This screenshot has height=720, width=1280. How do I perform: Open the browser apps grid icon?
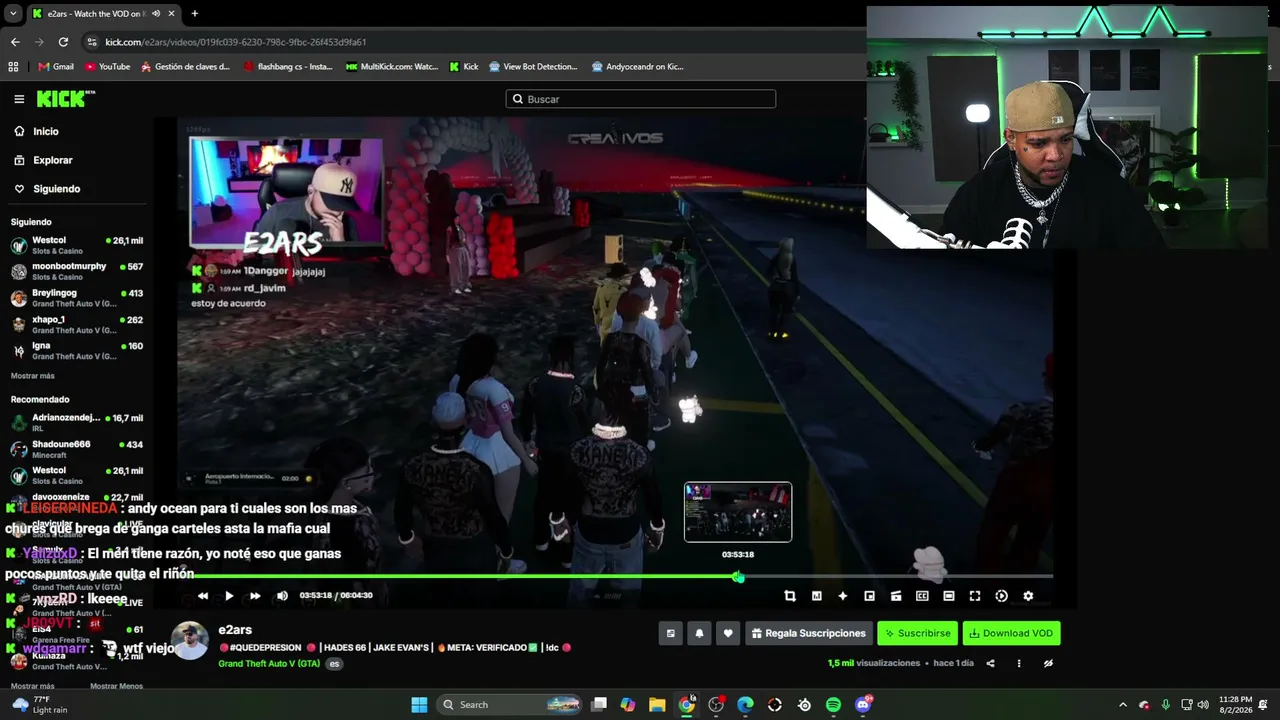click(13, 67)
